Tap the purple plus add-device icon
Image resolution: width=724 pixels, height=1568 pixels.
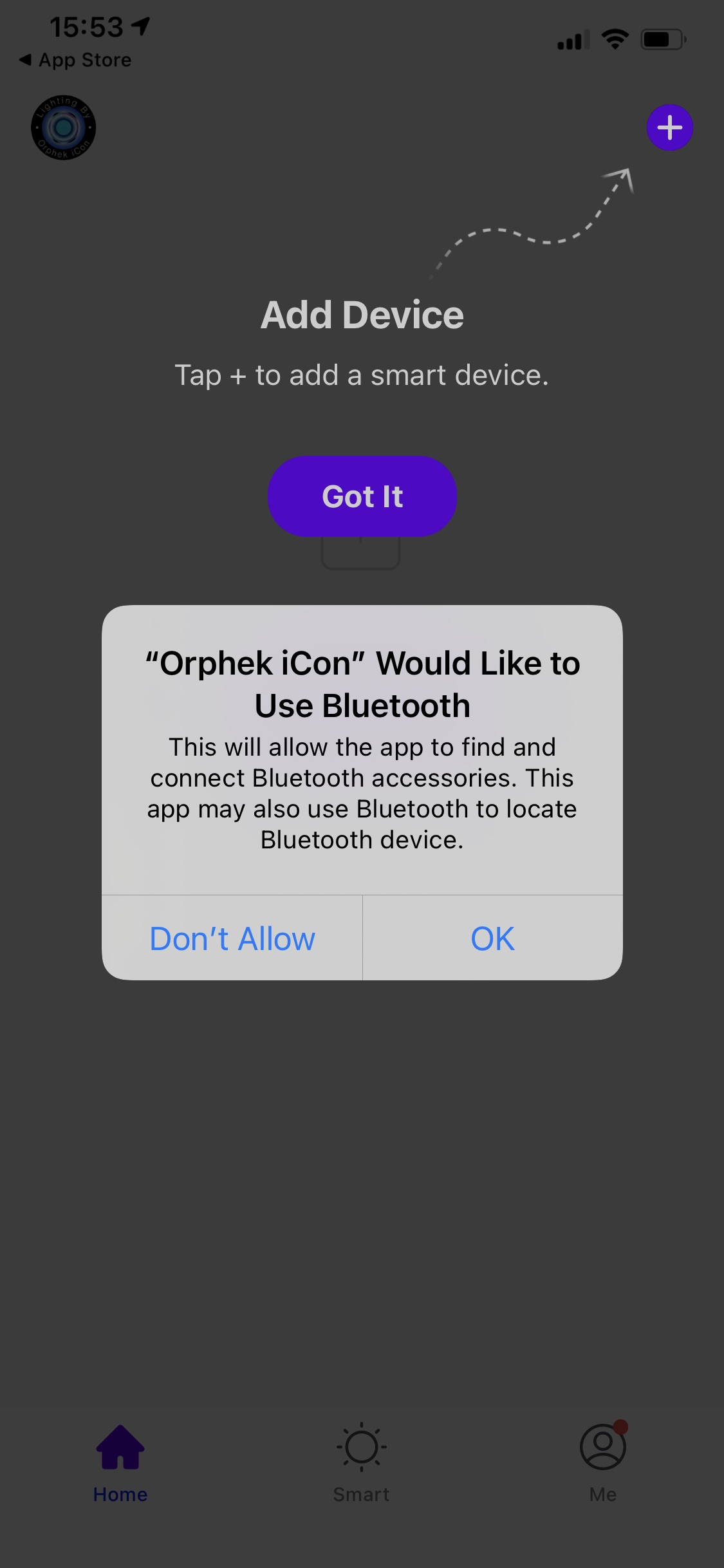pos(669,127)
